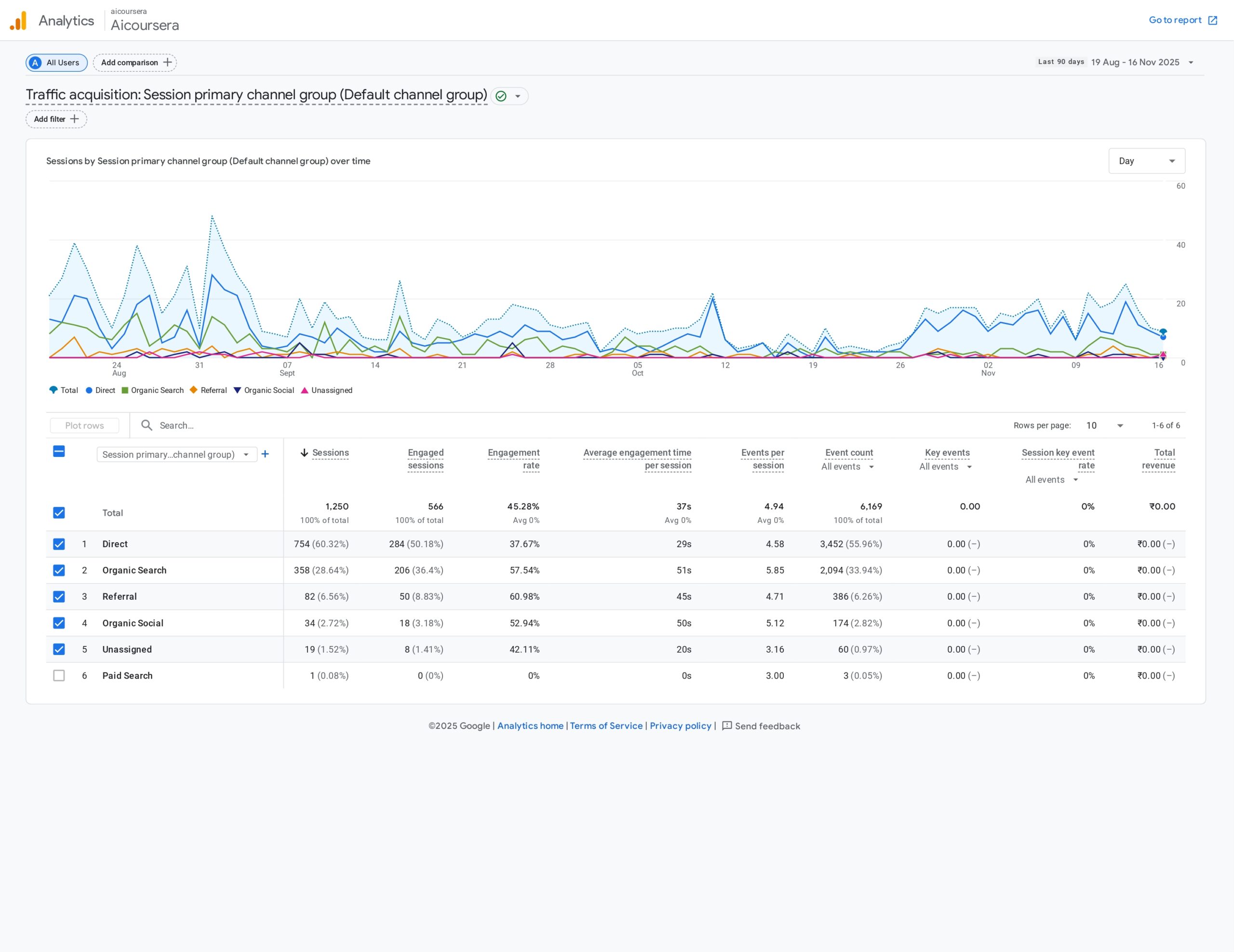Click the search magnifier icon in table
The width and height of the screenshot is (1234, 952).
coord(147,426)
